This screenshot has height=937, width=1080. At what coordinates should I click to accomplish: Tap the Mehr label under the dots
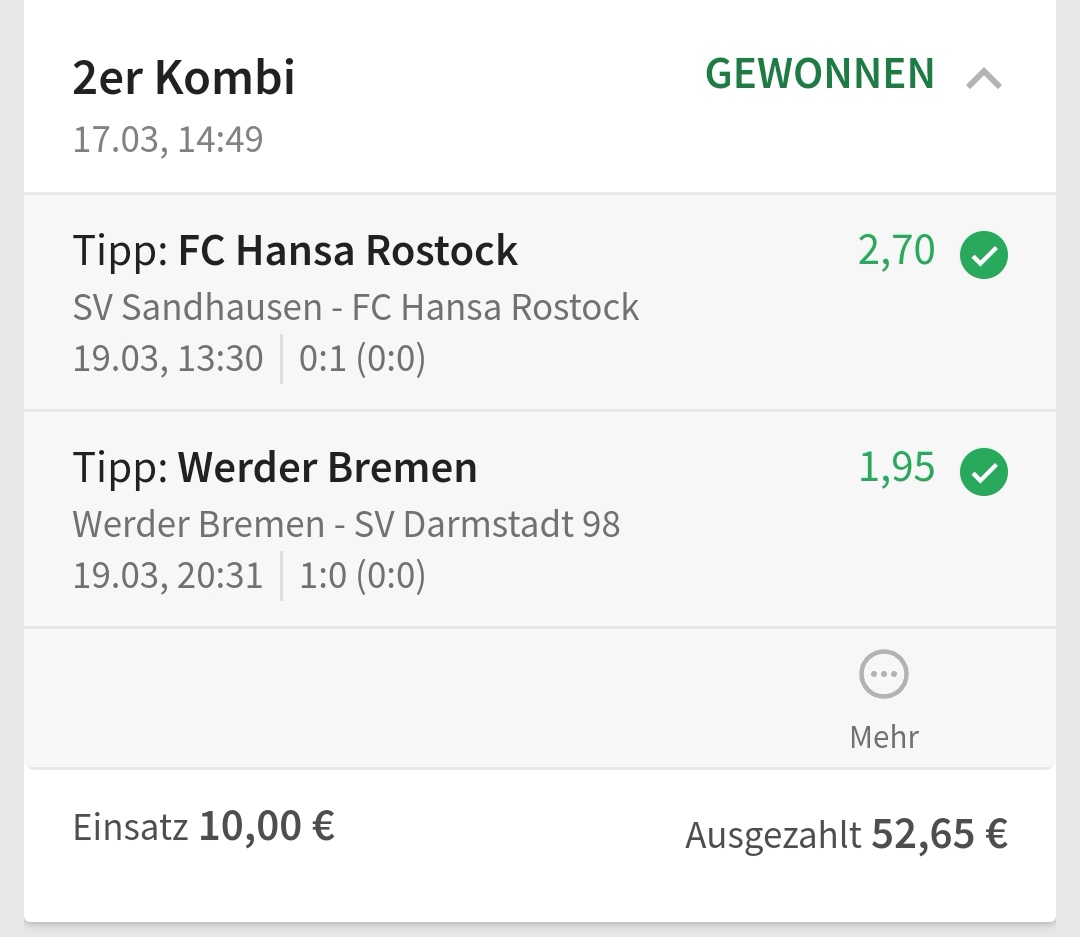click(x=884, y=737)
